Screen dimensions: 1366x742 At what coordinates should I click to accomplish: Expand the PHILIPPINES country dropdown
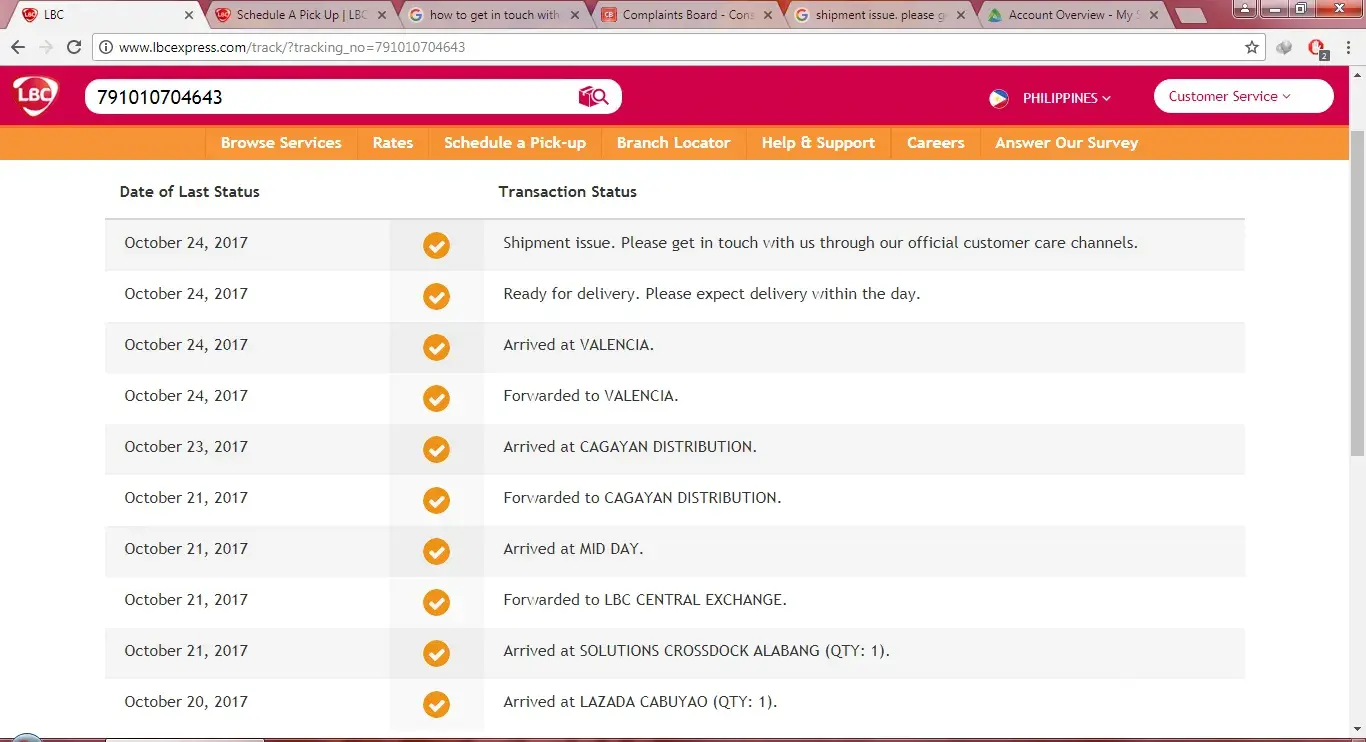[1066, 98]
